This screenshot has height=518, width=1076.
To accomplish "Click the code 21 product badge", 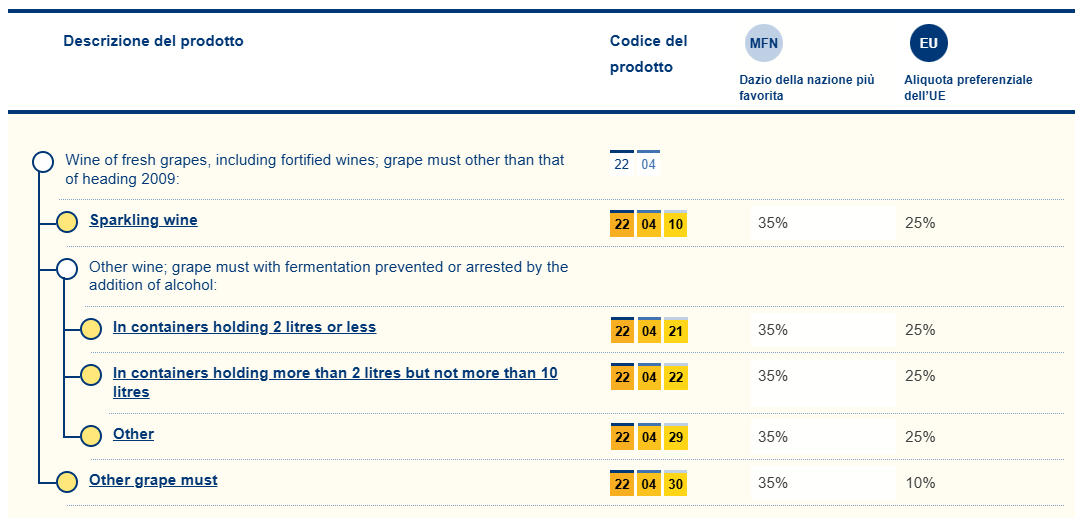I will pos(675,331).
